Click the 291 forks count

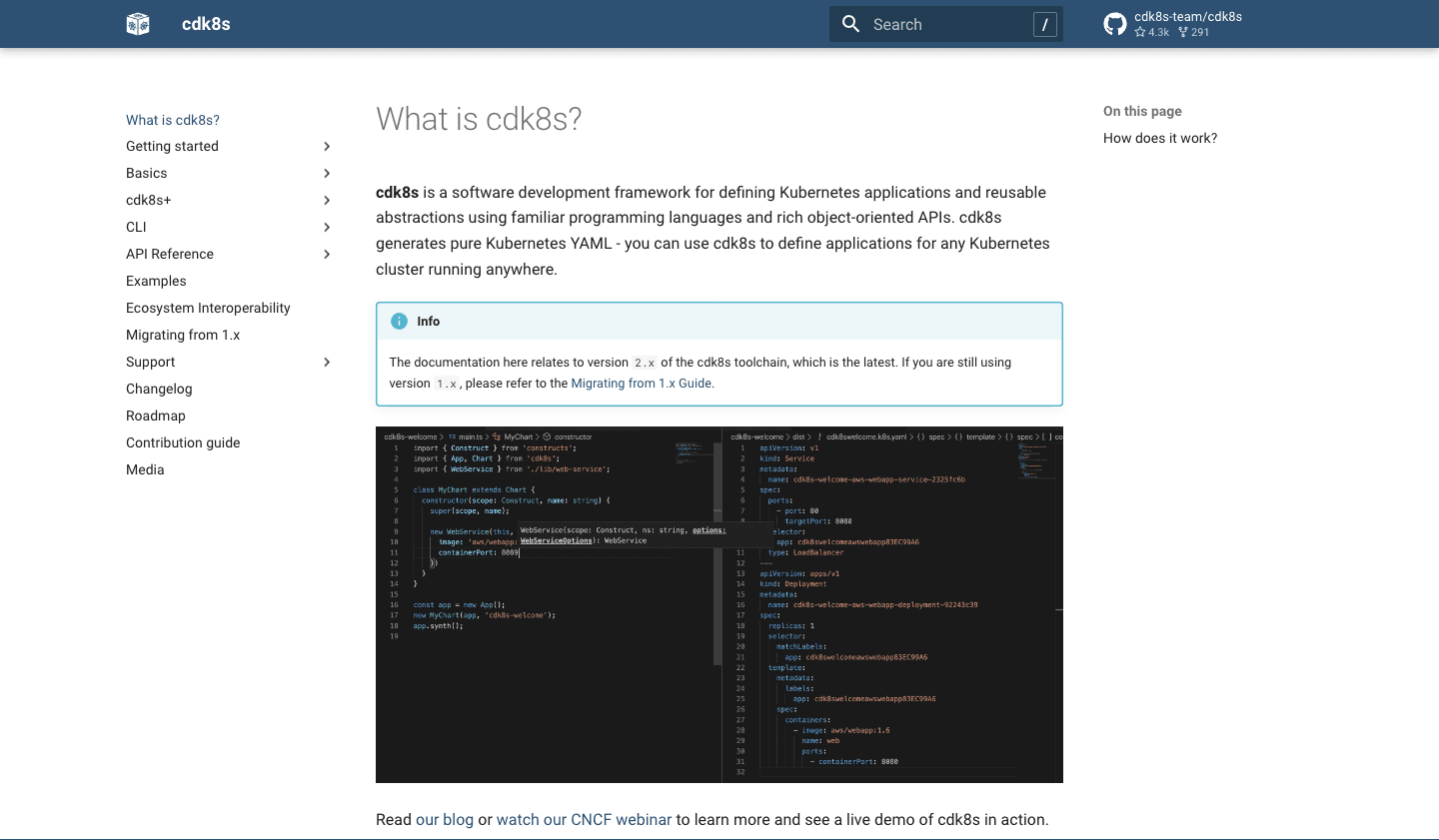pos(1194,32)
